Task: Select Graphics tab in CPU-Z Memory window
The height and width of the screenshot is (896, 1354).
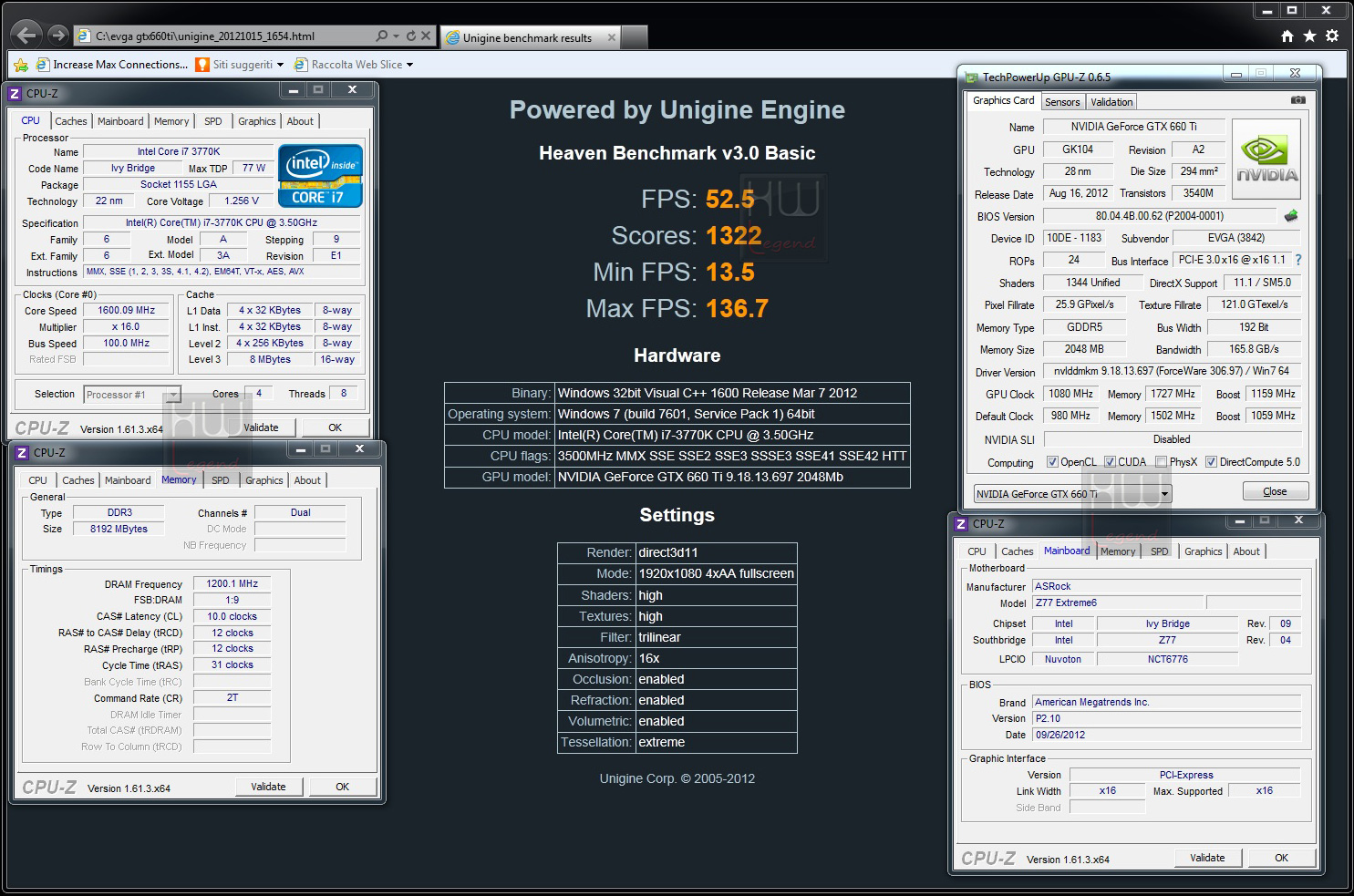Action: point(264,480)
